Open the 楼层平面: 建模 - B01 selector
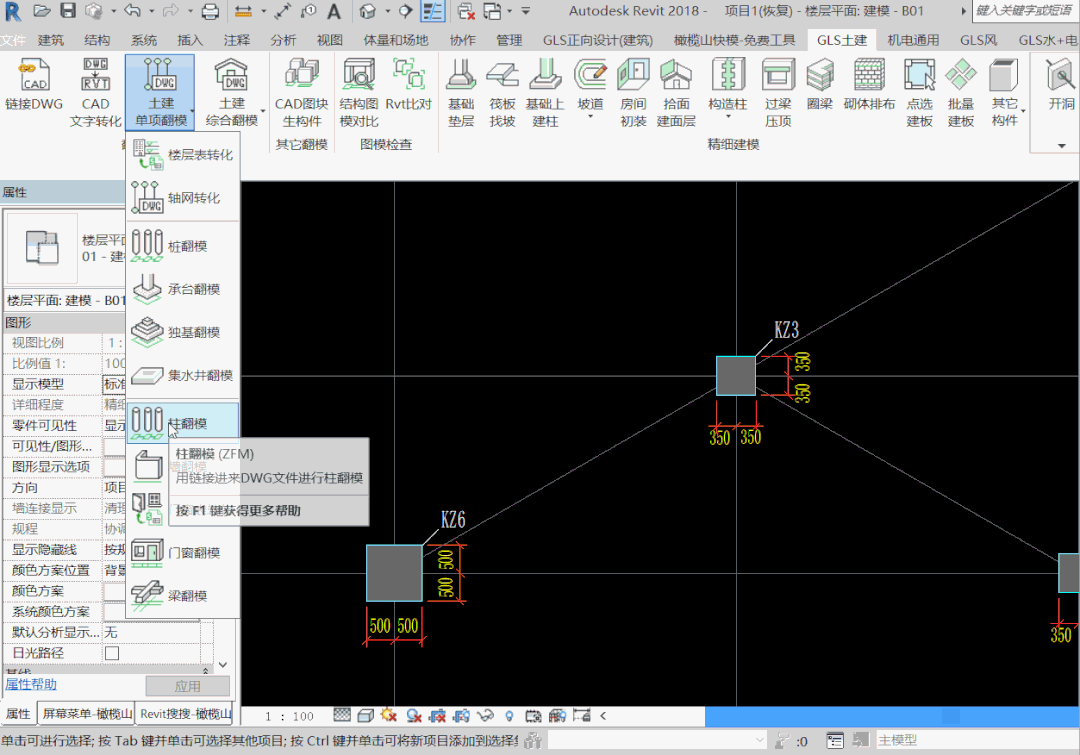The height and width of the screenshot is (755, 1080). [66, 300]
